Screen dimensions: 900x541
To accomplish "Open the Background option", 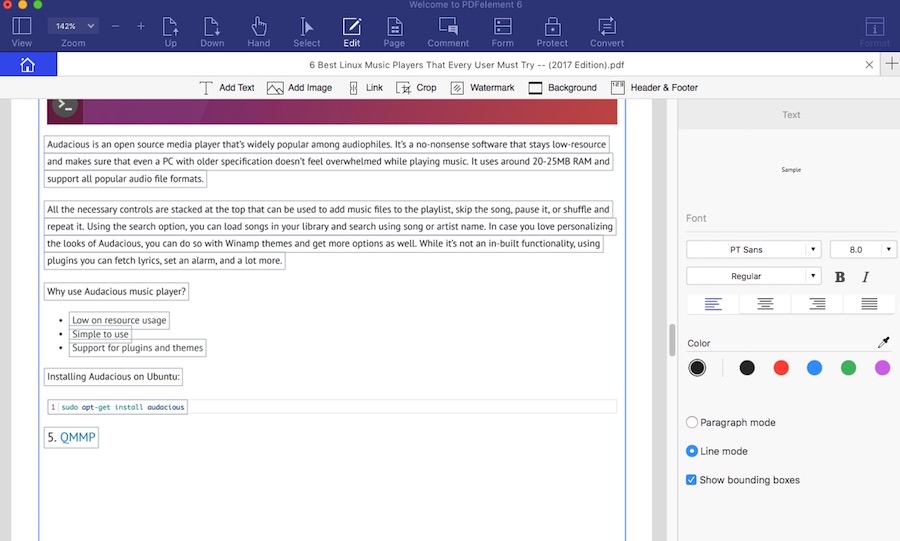I will [x=562, y=88].
